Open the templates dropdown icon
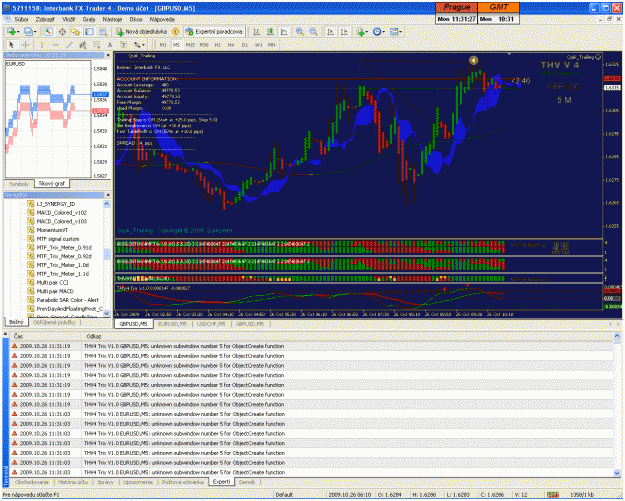Screen dimensions: 625x501 click(x=394, y=31)
